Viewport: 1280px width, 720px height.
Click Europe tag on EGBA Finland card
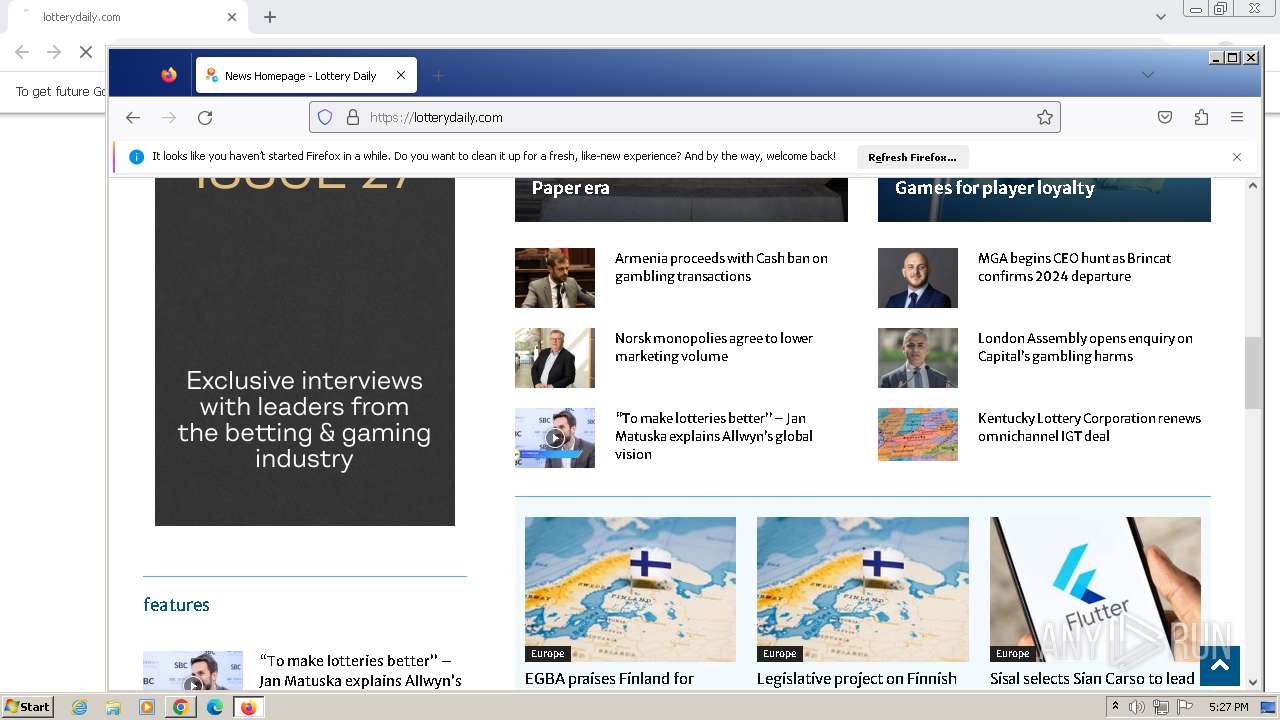pyautogui.click(x=547, y=654)
